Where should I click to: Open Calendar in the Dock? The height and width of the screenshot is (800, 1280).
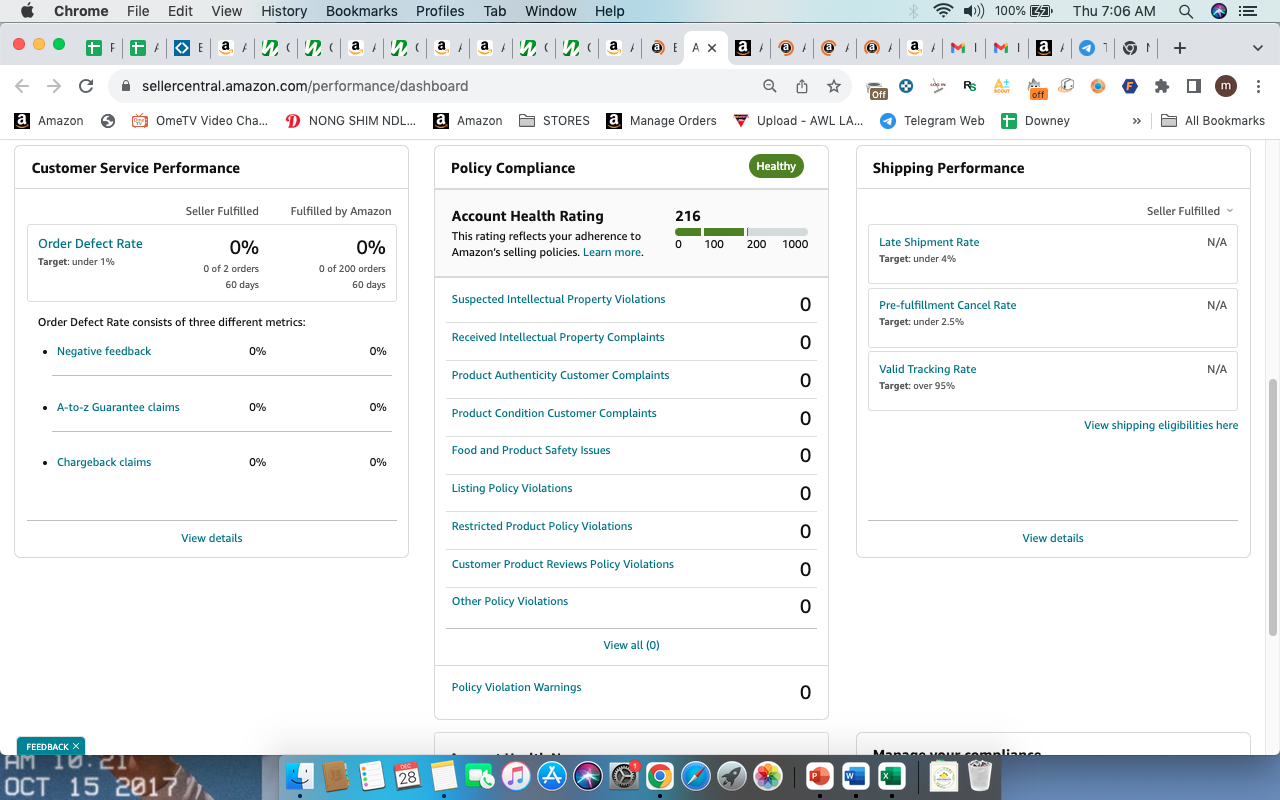pyautogui.click(x=407, y=775)
